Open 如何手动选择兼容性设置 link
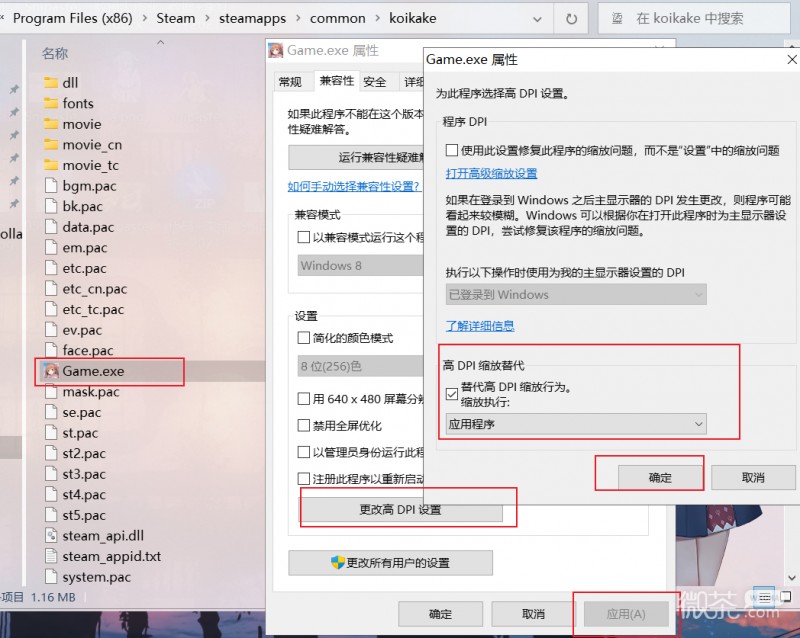This screenshot has width=800, height=638. (x=354, y=187)
